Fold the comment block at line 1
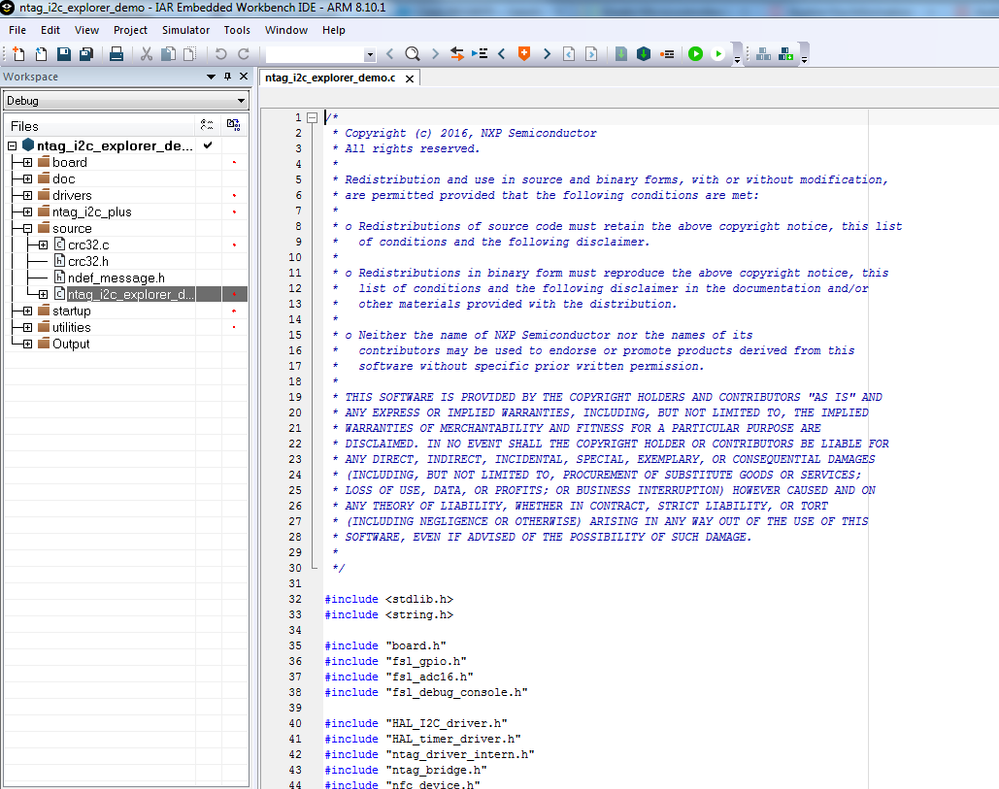 [312, 118]
